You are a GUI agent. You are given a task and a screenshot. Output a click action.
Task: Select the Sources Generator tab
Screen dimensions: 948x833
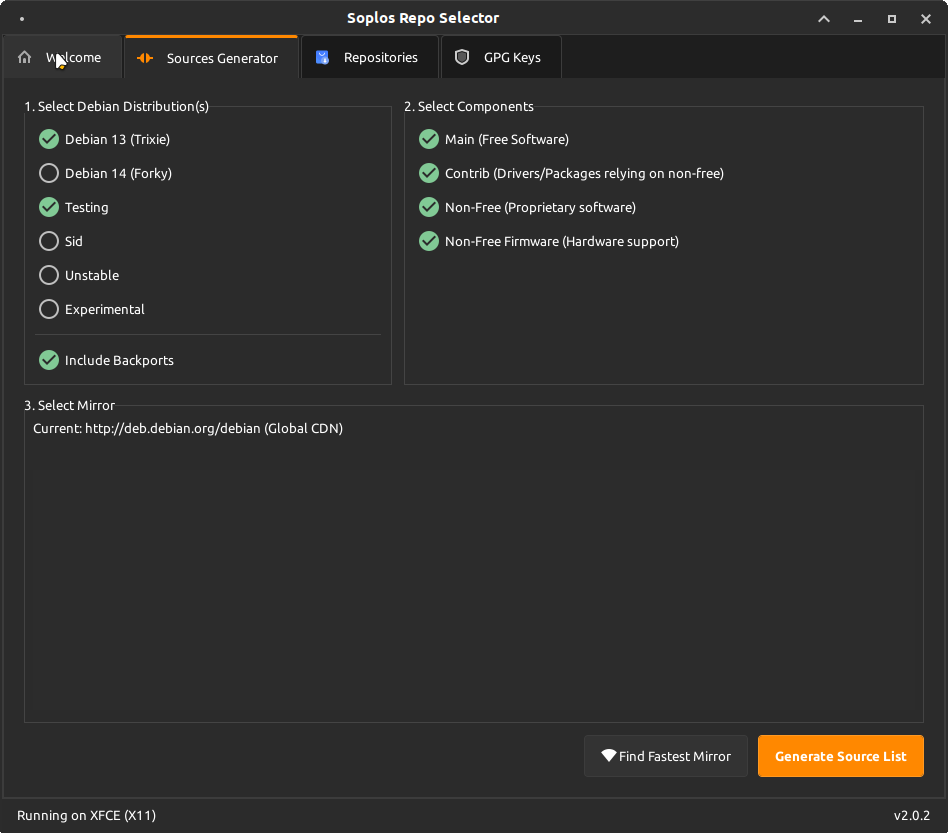coord(211,57)
